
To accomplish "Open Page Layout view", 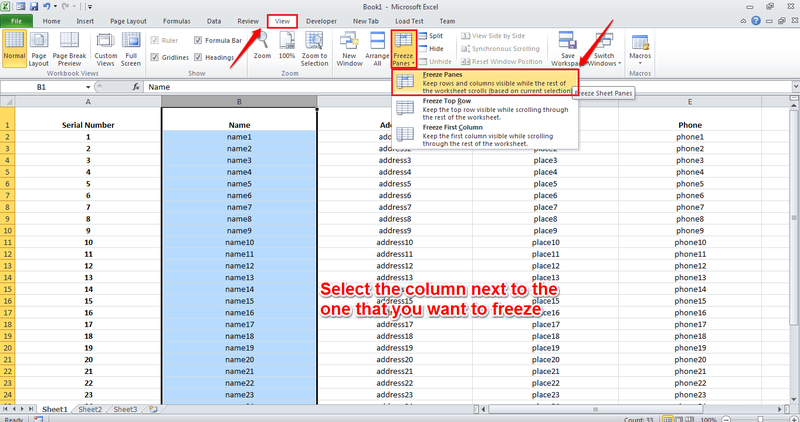I will pyautogui.click(x=39, y=48).
